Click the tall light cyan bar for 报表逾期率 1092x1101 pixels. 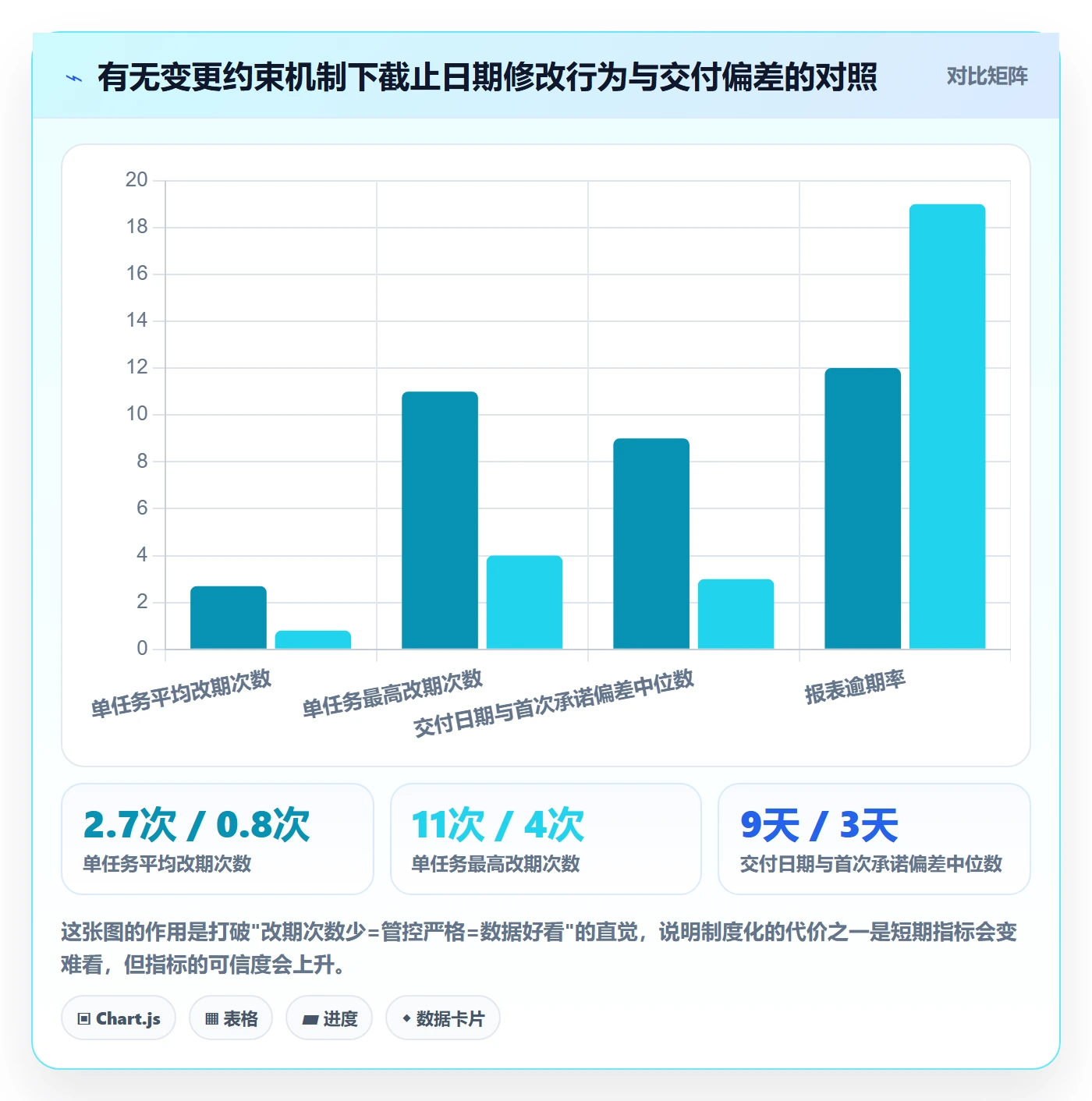point(947,427)
